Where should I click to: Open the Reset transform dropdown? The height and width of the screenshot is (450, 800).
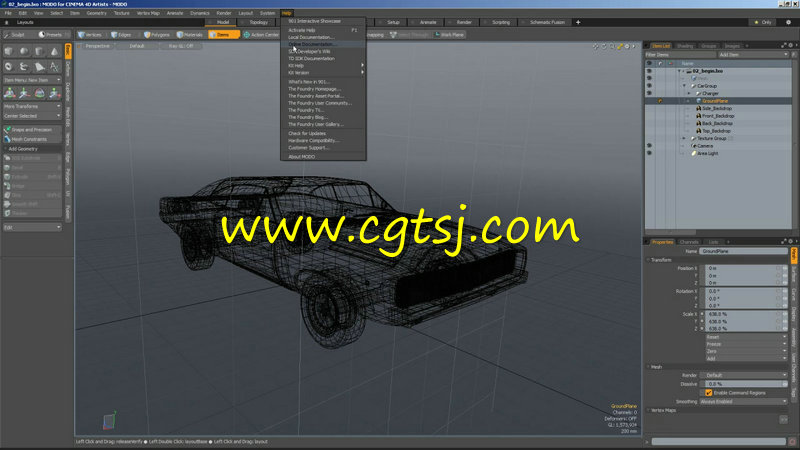[746, 337]
